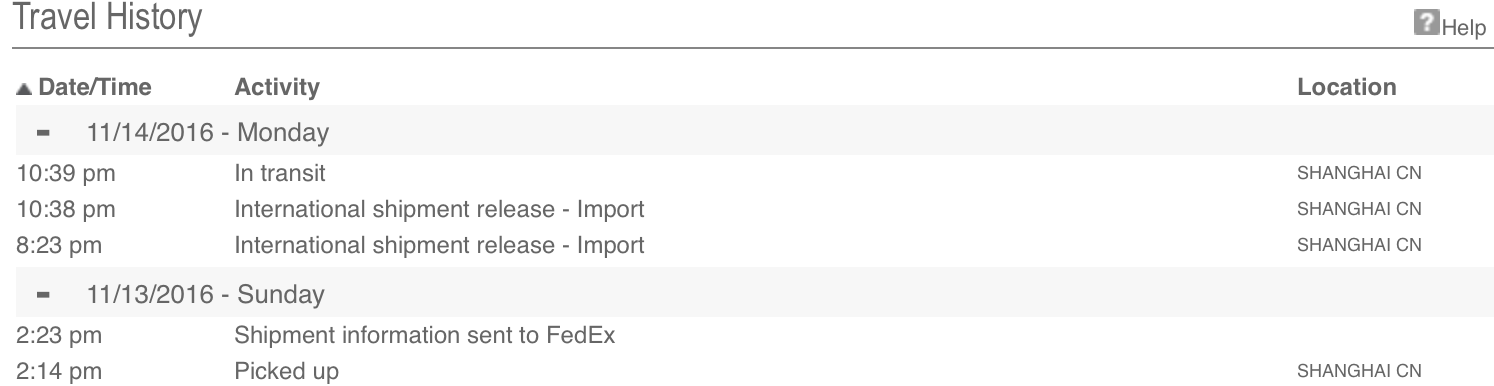
Task: Click the 11/14/2016 - Monday date label
Action: click(x=207, y=132)
